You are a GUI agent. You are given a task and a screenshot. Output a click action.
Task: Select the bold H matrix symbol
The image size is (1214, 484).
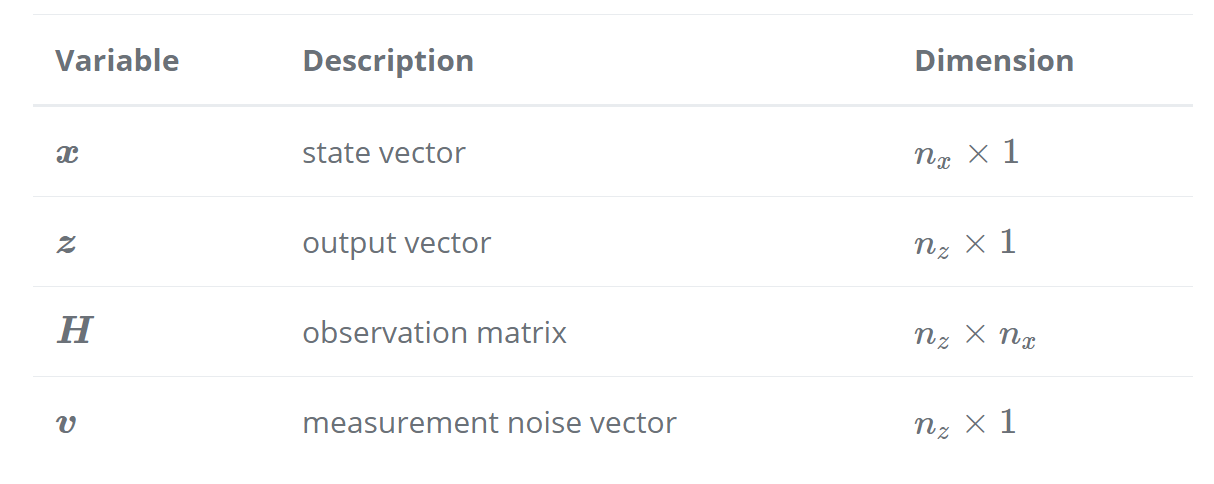click(x=74, y=333)
